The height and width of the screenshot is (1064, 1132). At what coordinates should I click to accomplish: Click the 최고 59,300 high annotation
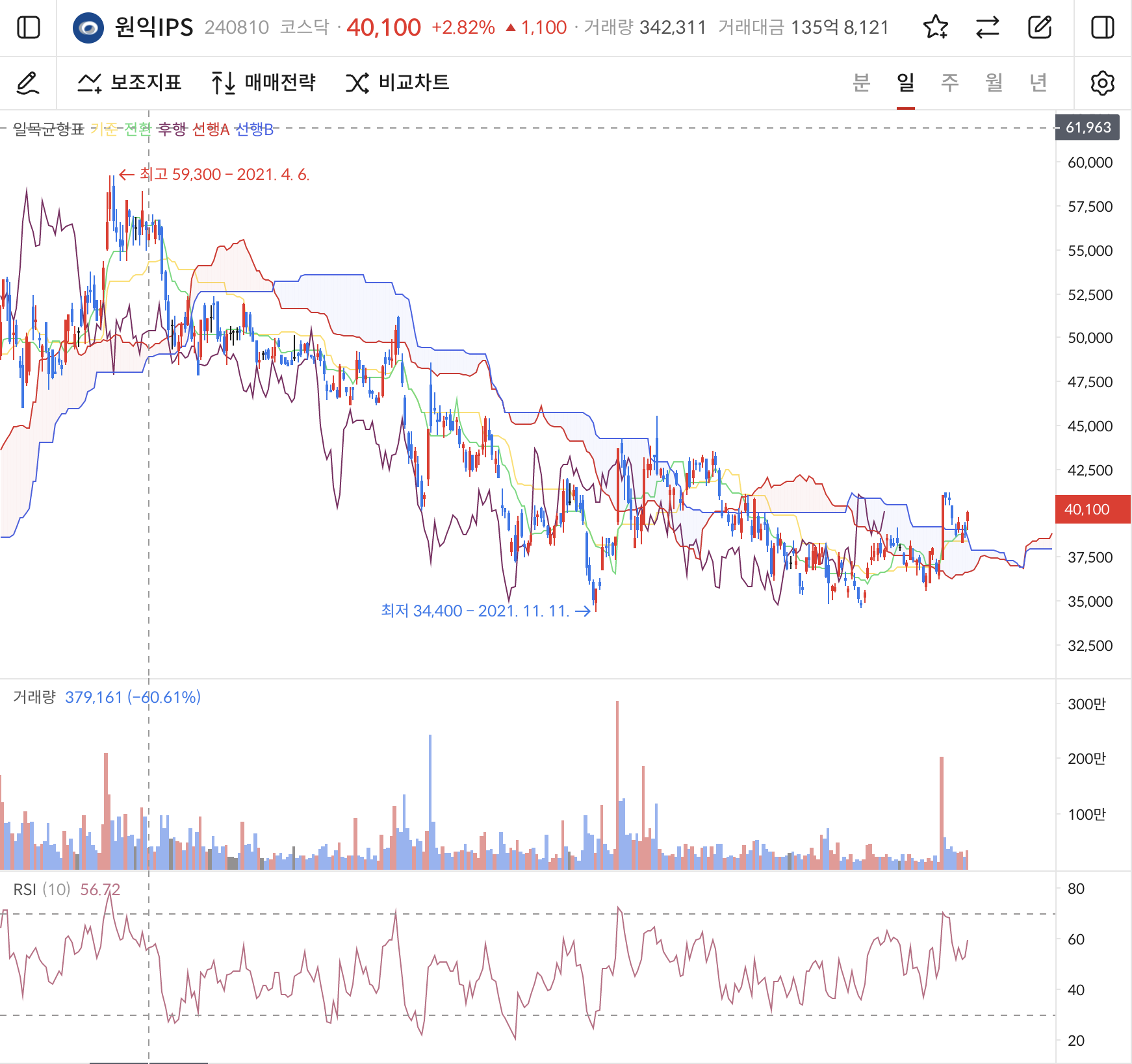(x=214, y=174)
